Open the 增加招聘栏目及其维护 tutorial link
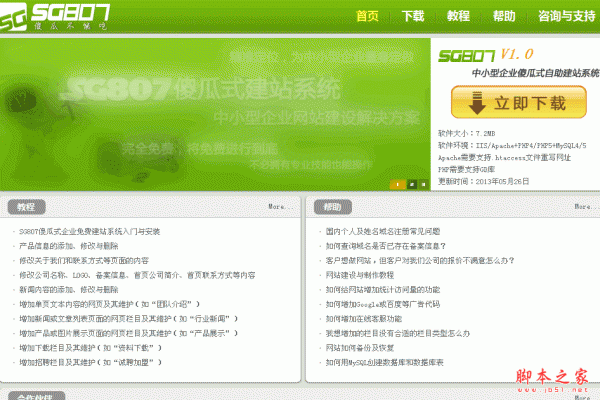 90,362
